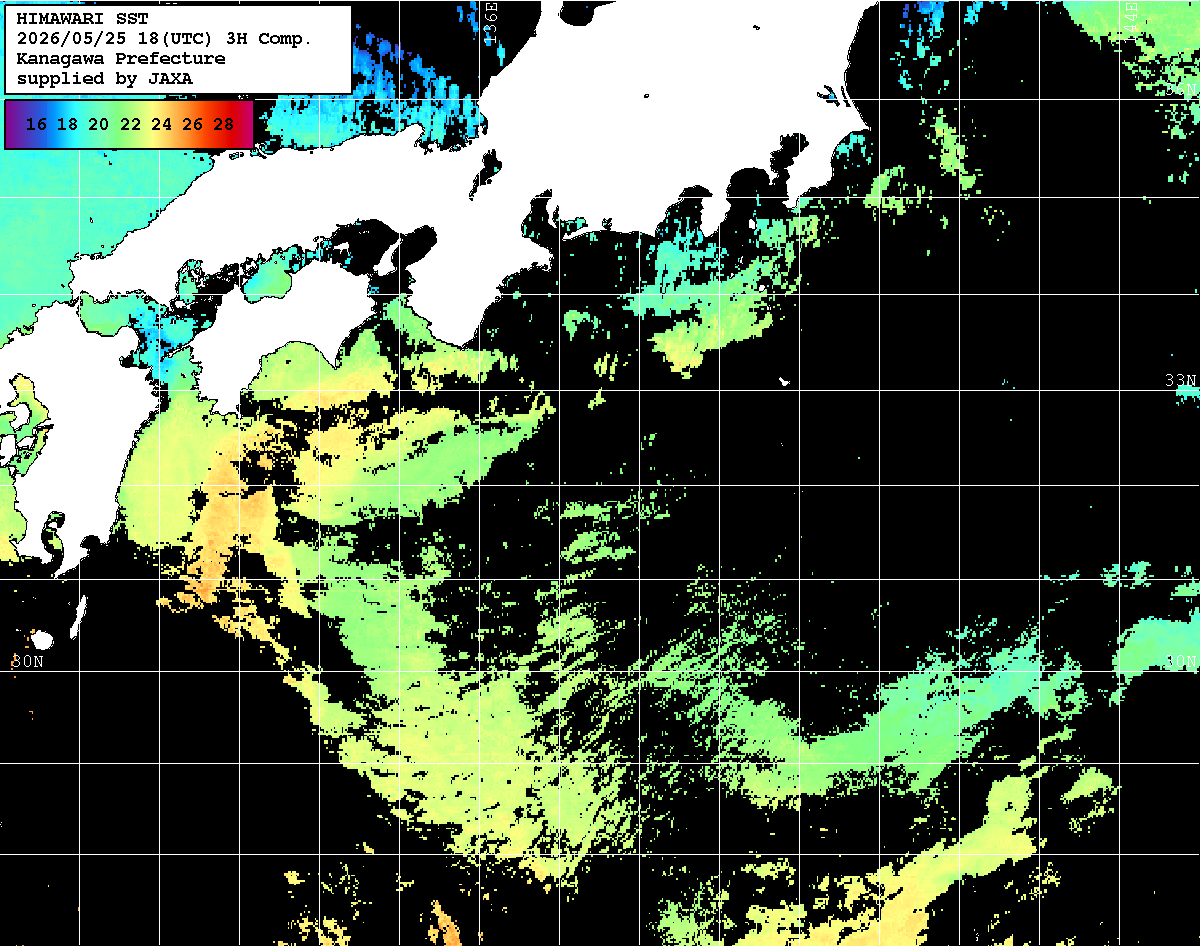Pick the 20 degree cyan legend value
This screenshot has height=946, width=1200.
(x=98, y=125)
